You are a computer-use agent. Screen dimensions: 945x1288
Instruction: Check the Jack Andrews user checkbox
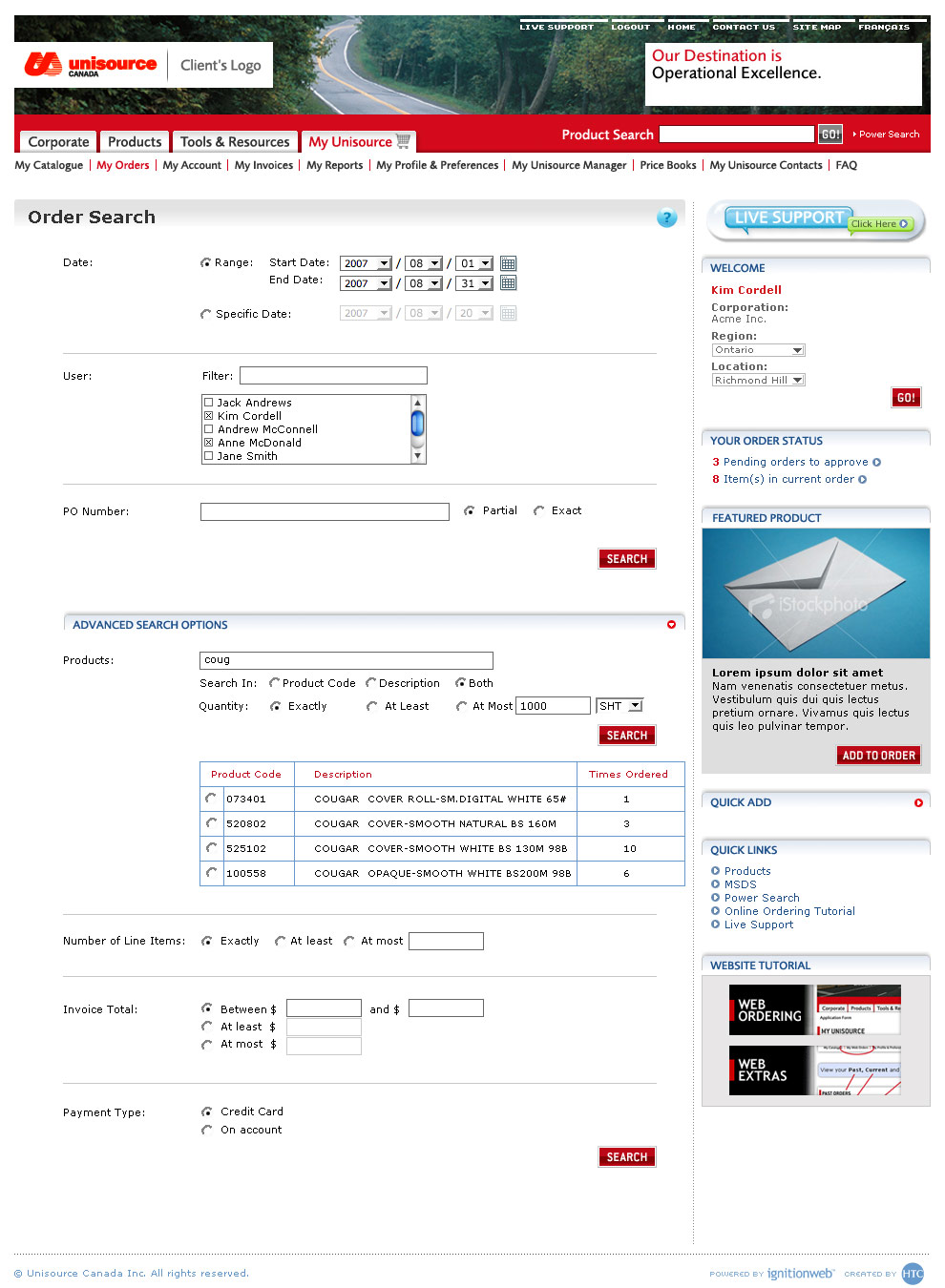pyautogui.click(x=208, y=403)
